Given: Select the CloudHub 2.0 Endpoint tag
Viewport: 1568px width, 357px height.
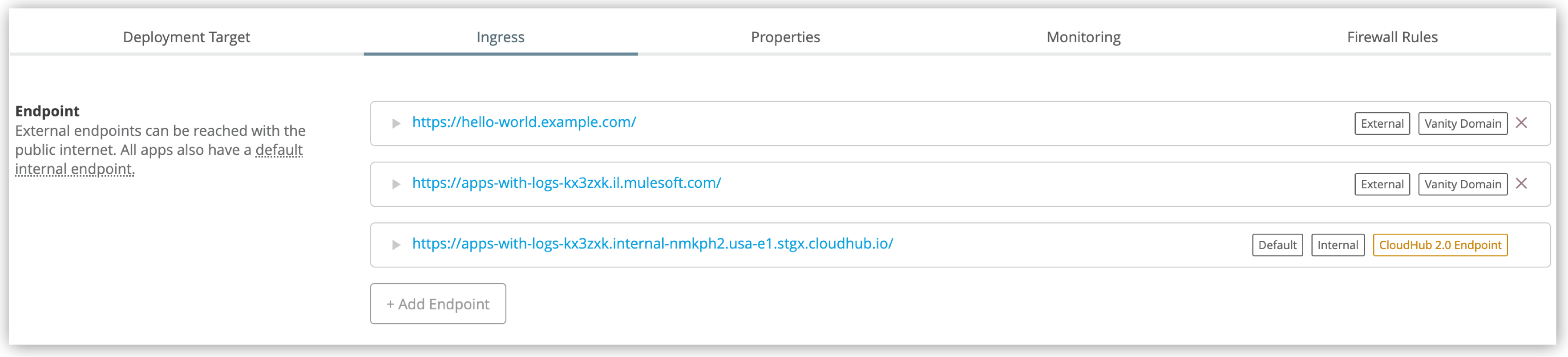Looking at the screenshot, I should pos(1441,245).
